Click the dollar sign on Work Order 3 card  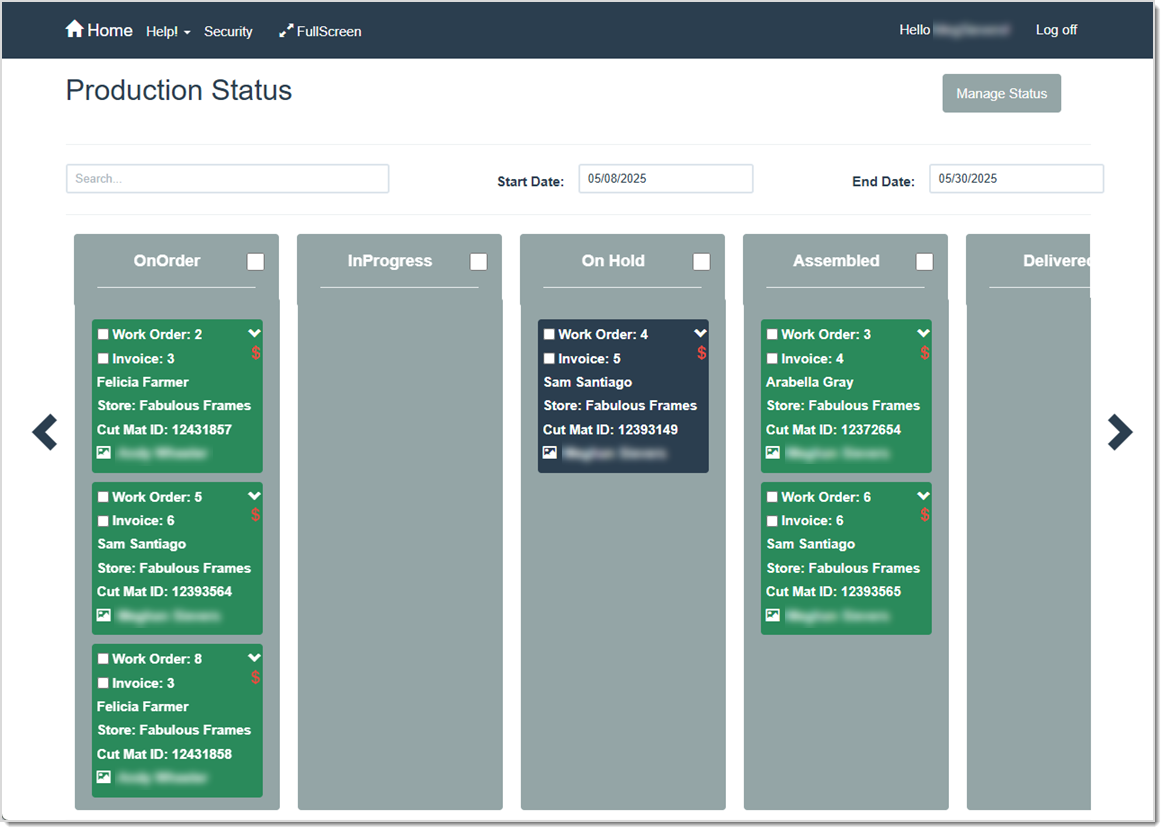tap(925, 352)
